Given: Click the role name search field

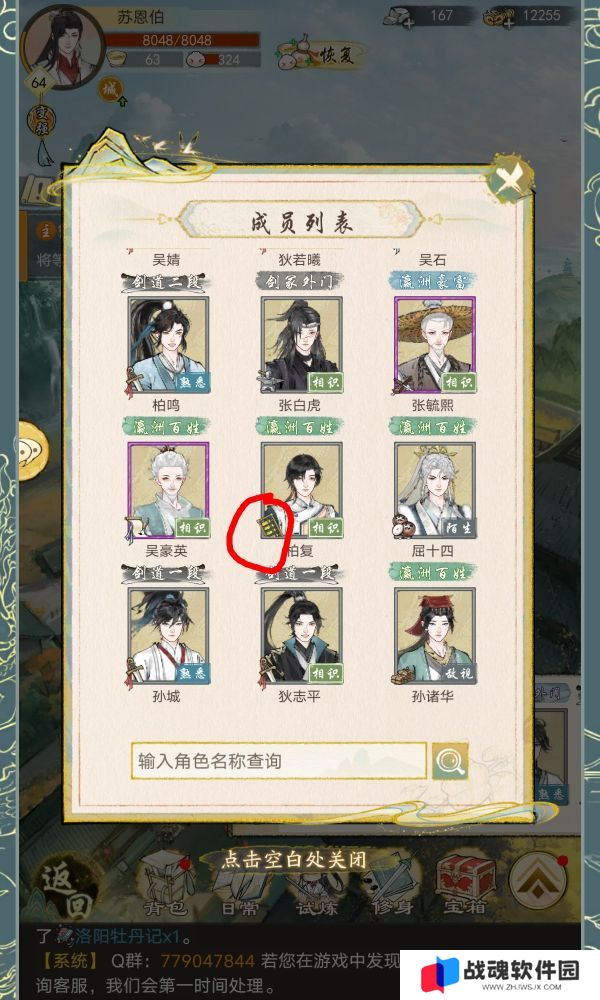Looking at the screenshot, I should pyautogui.click(x=279, y=761).
